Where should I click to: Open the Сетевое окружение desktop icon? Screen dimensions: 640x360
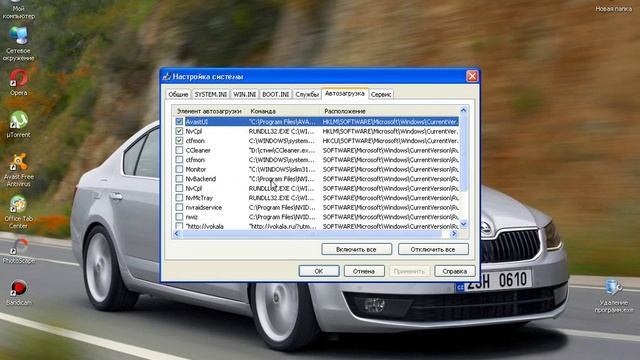[18, 44]
